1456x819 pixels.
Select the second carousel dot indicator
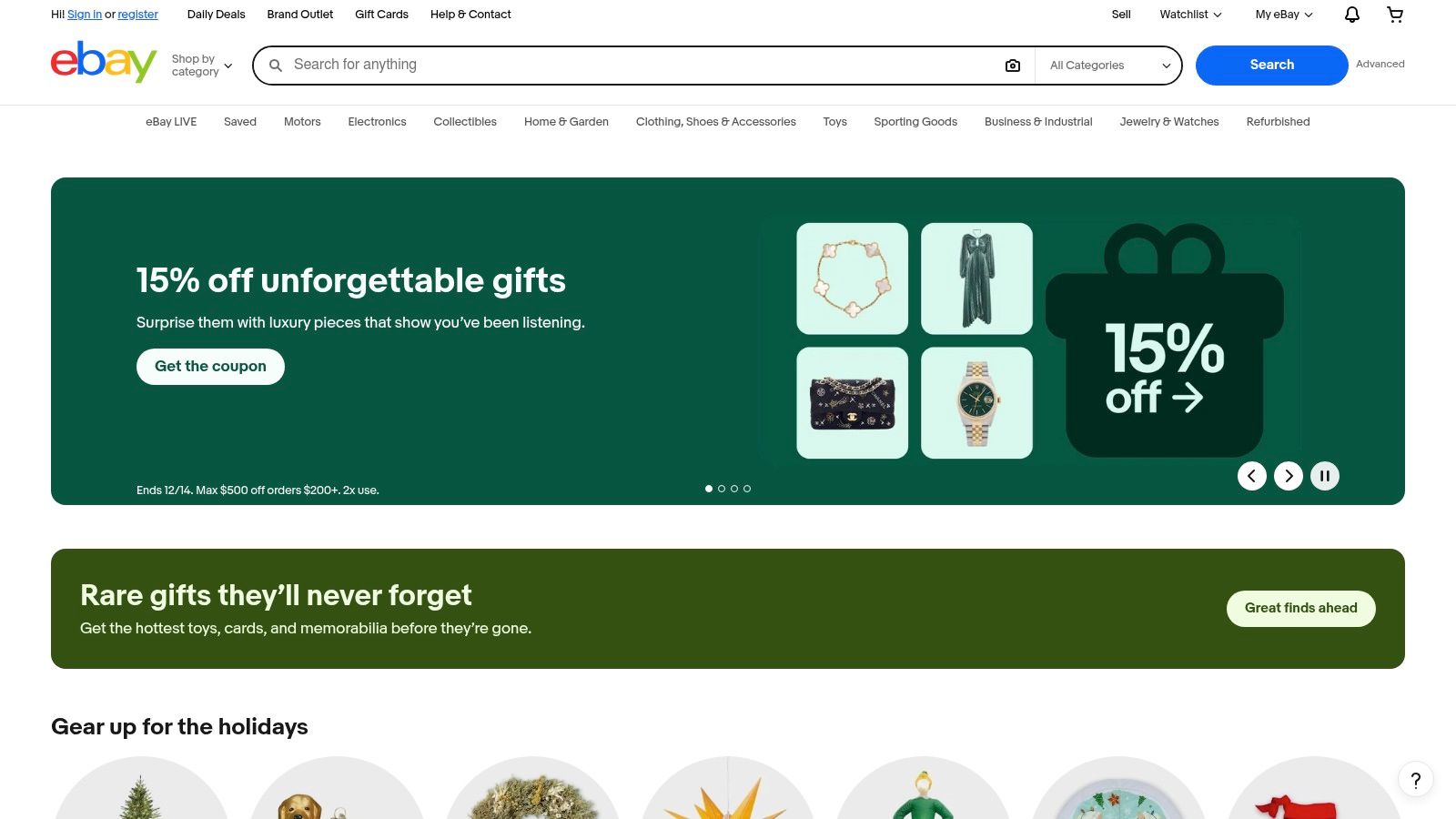click(x=722, y=489)
